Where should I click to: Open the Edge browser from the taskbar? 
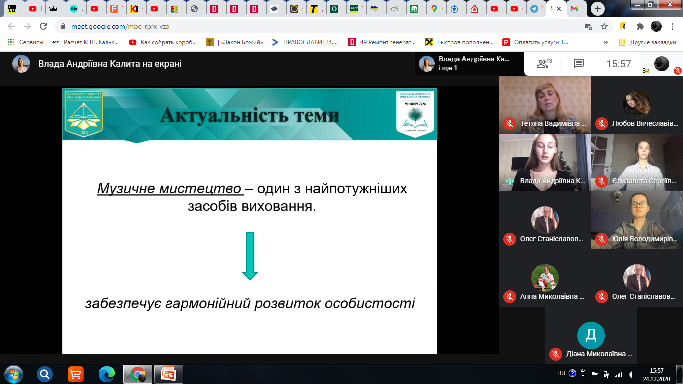[107, 374]
